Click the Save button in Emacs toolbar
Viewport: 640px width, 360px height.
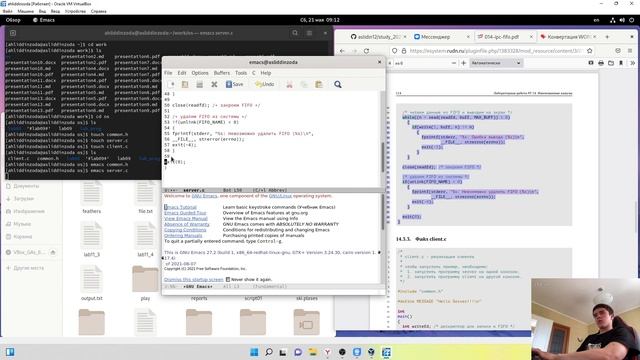[x=235, y=84]
